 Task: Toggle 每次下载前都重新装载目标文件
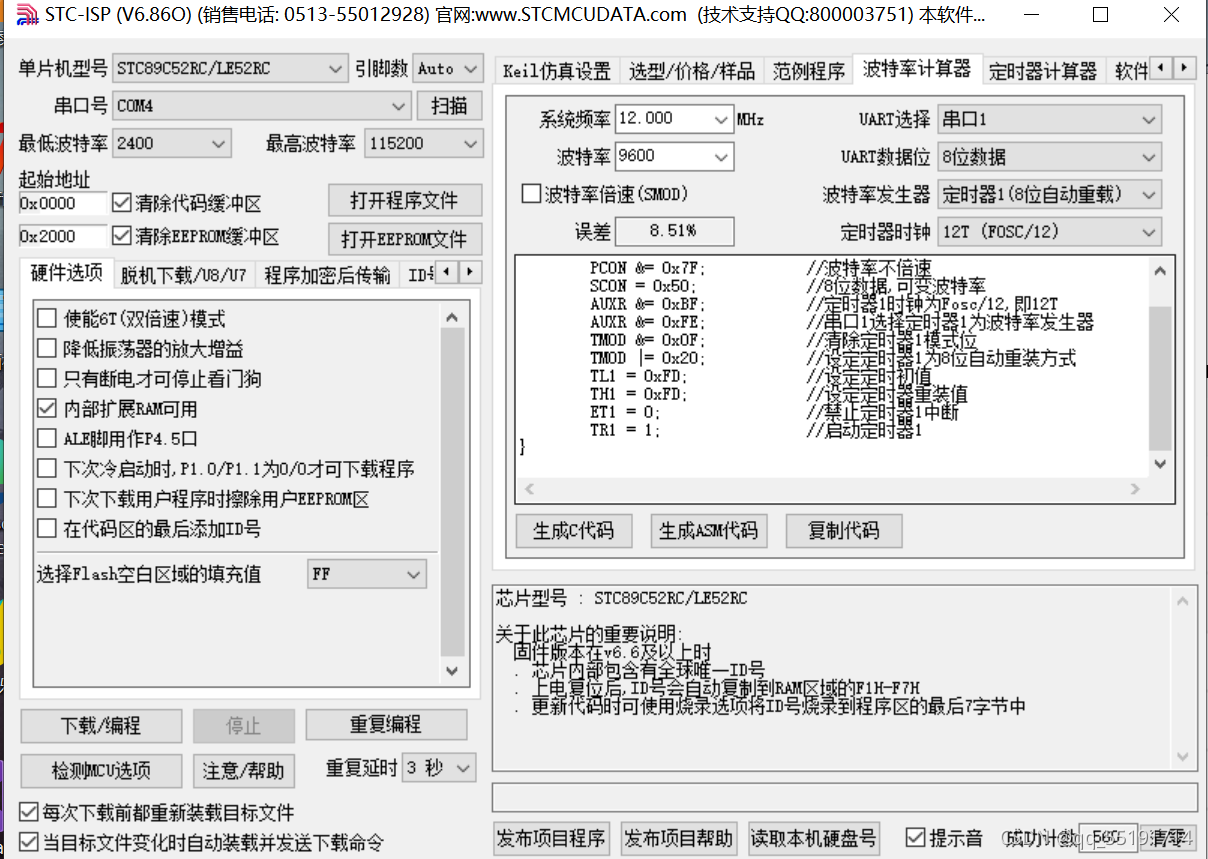[x=29, y=812]
